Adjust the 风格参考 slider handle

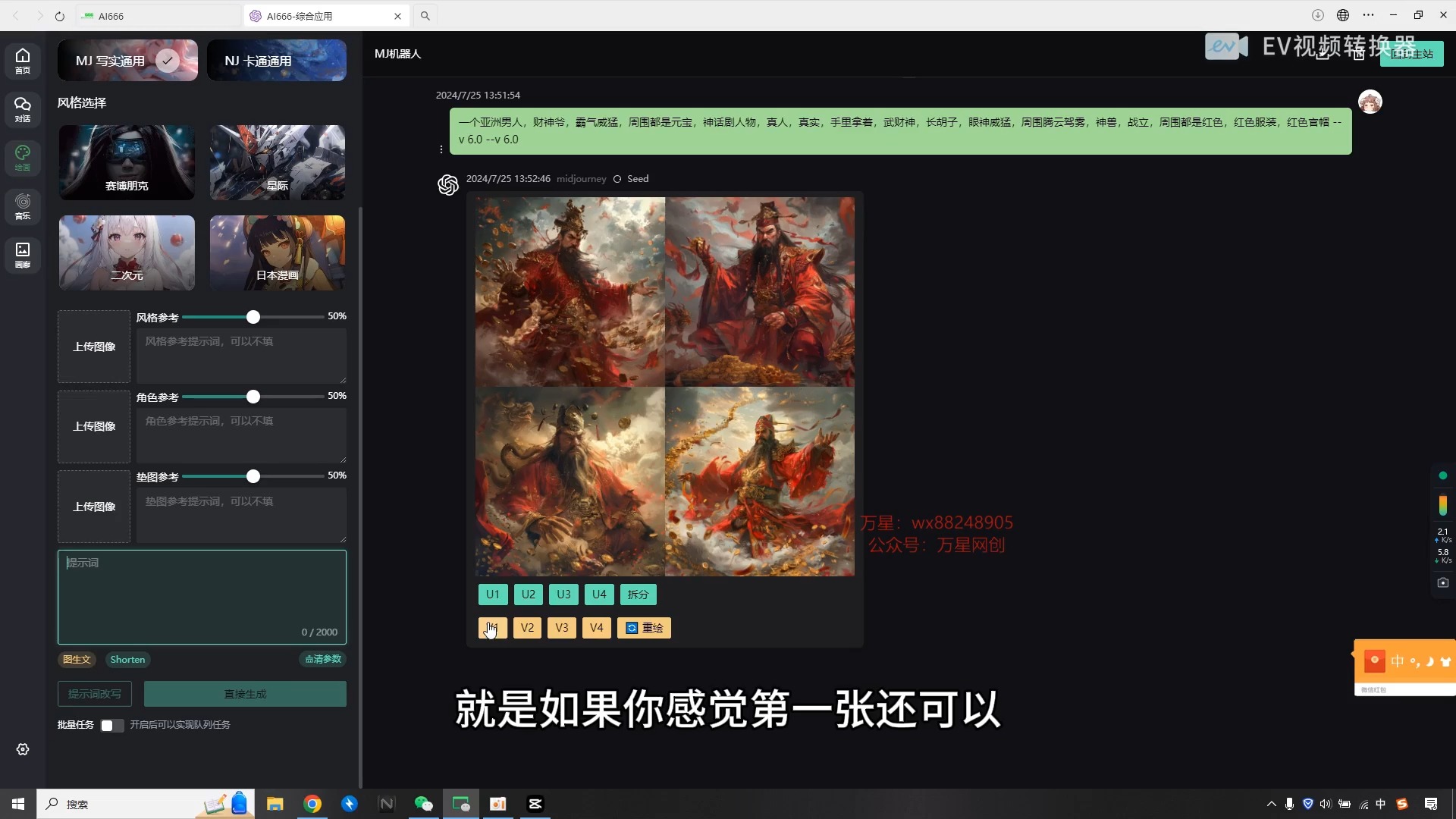[x=253, y=317]
